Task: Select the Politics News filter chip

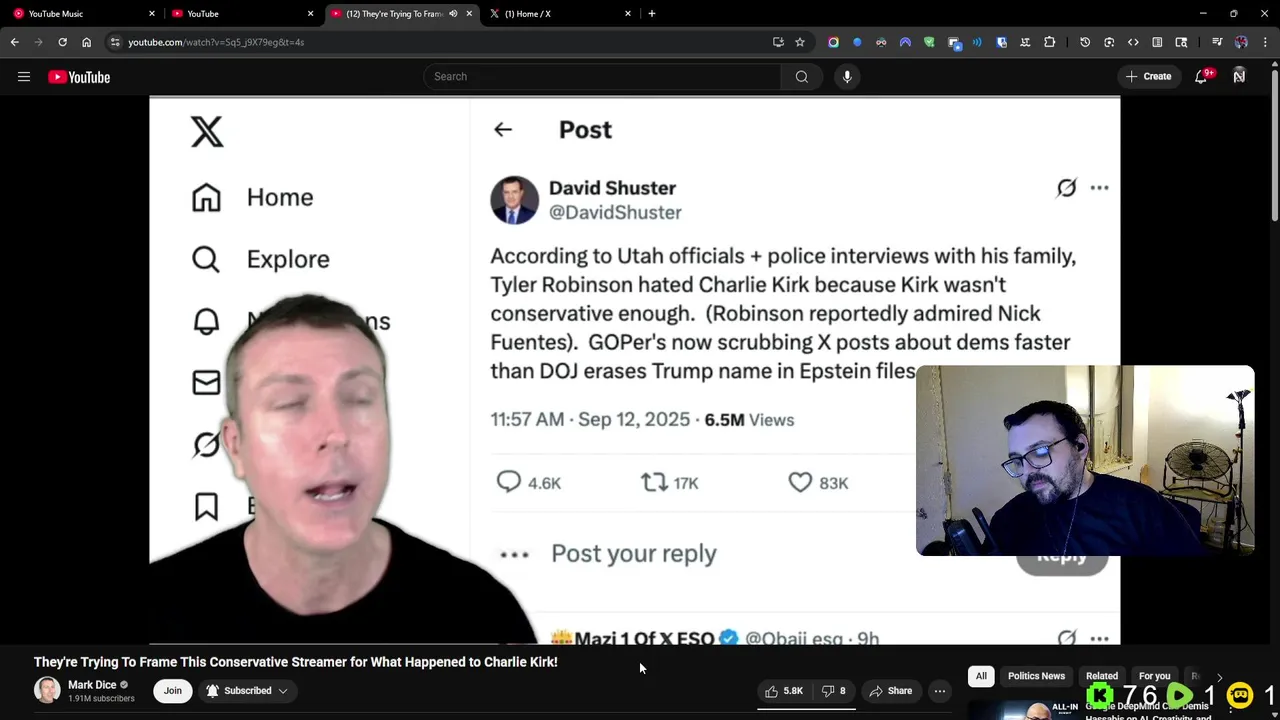Action: (1036, 676)
